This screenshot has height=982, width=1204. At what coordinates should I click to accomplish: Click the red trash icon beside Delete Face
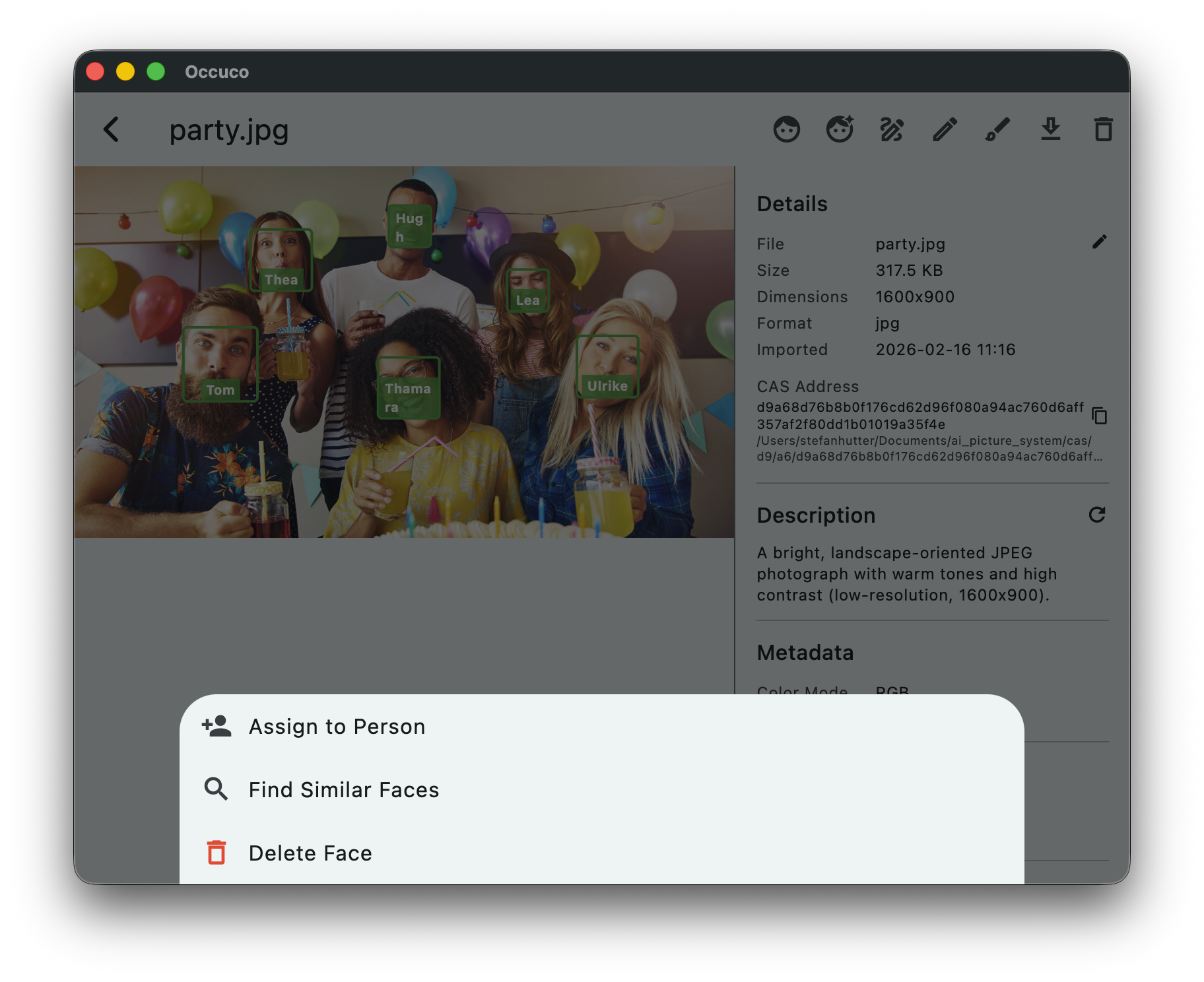[217, 853]
